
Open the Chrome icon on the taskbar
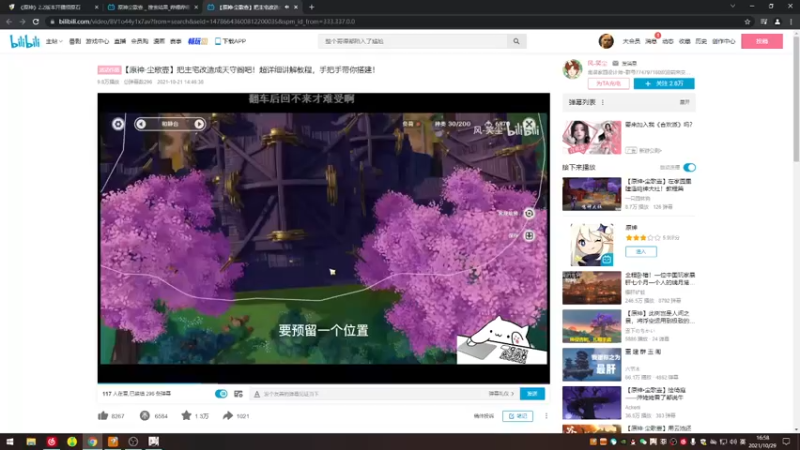(92, 442)
